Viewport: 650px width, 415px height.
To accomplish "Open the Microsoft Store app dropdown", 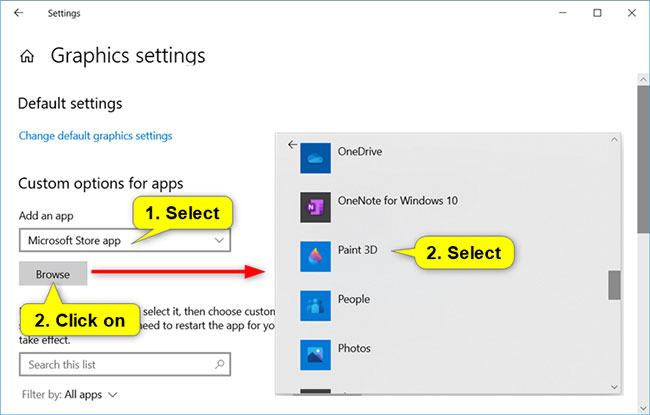I will (x=125, y=240).
